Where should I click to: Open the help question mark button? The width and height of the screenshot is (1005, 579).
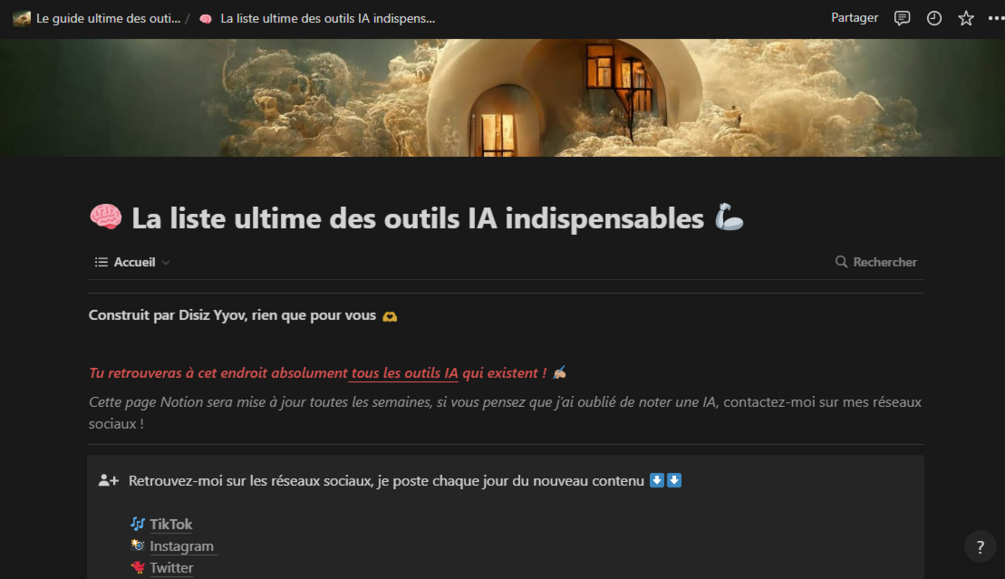click(x=980, y=547)
